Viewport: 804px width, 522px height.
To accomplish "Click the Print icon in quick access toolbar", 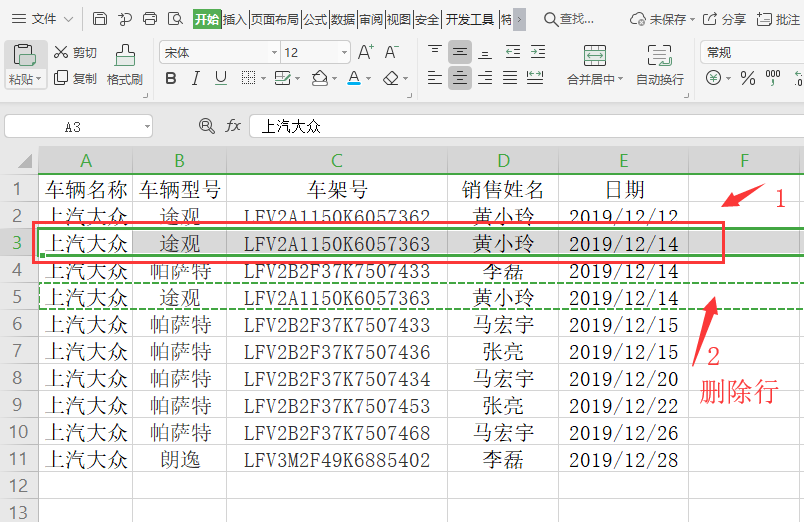I will click(x=150, y=19).
